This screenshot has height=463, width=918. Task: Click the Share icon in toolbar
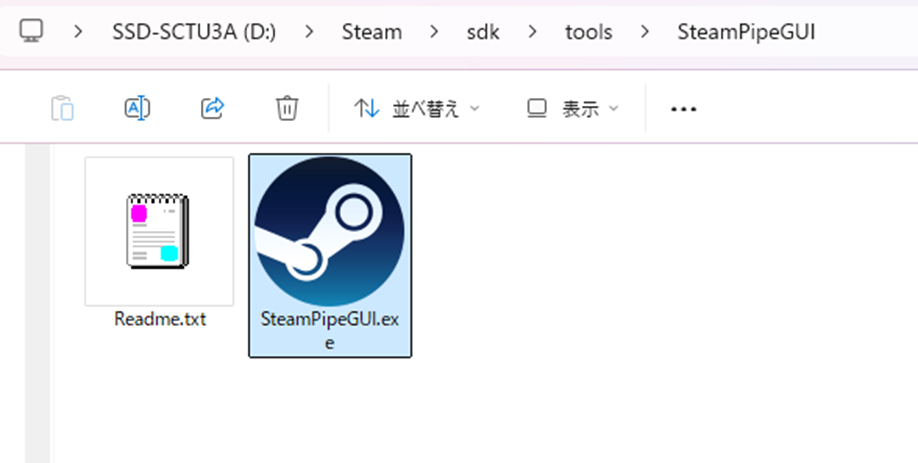pos(213,108)
